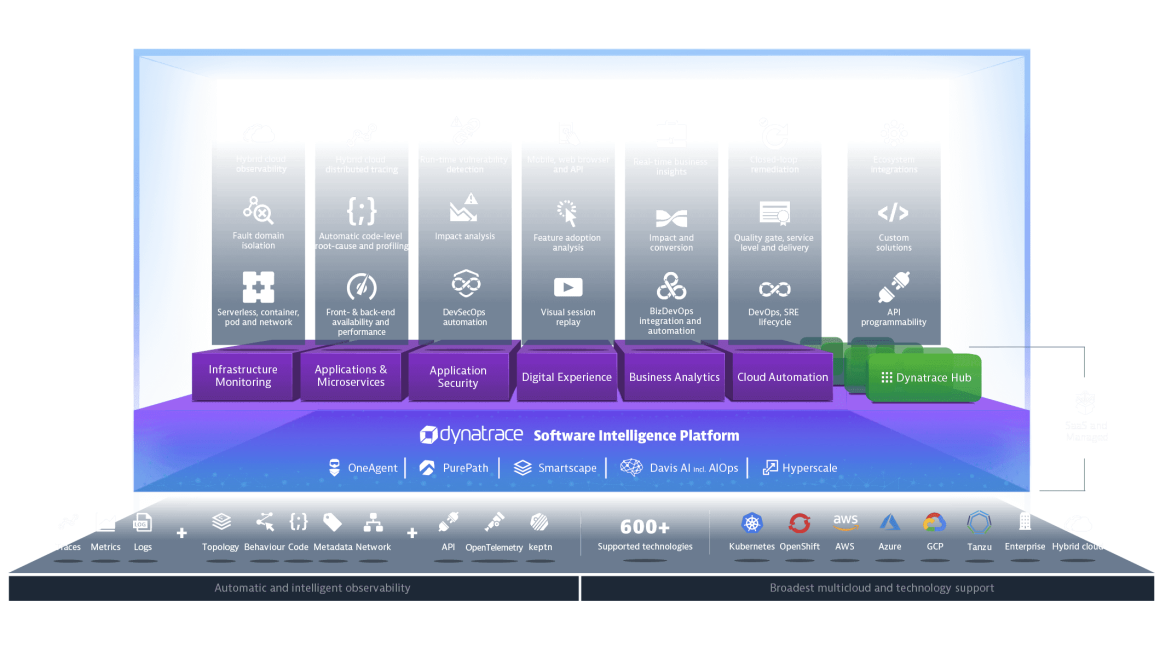Select the Digital Experience tab
The image size is (1160, 653).
coord(566,377)
